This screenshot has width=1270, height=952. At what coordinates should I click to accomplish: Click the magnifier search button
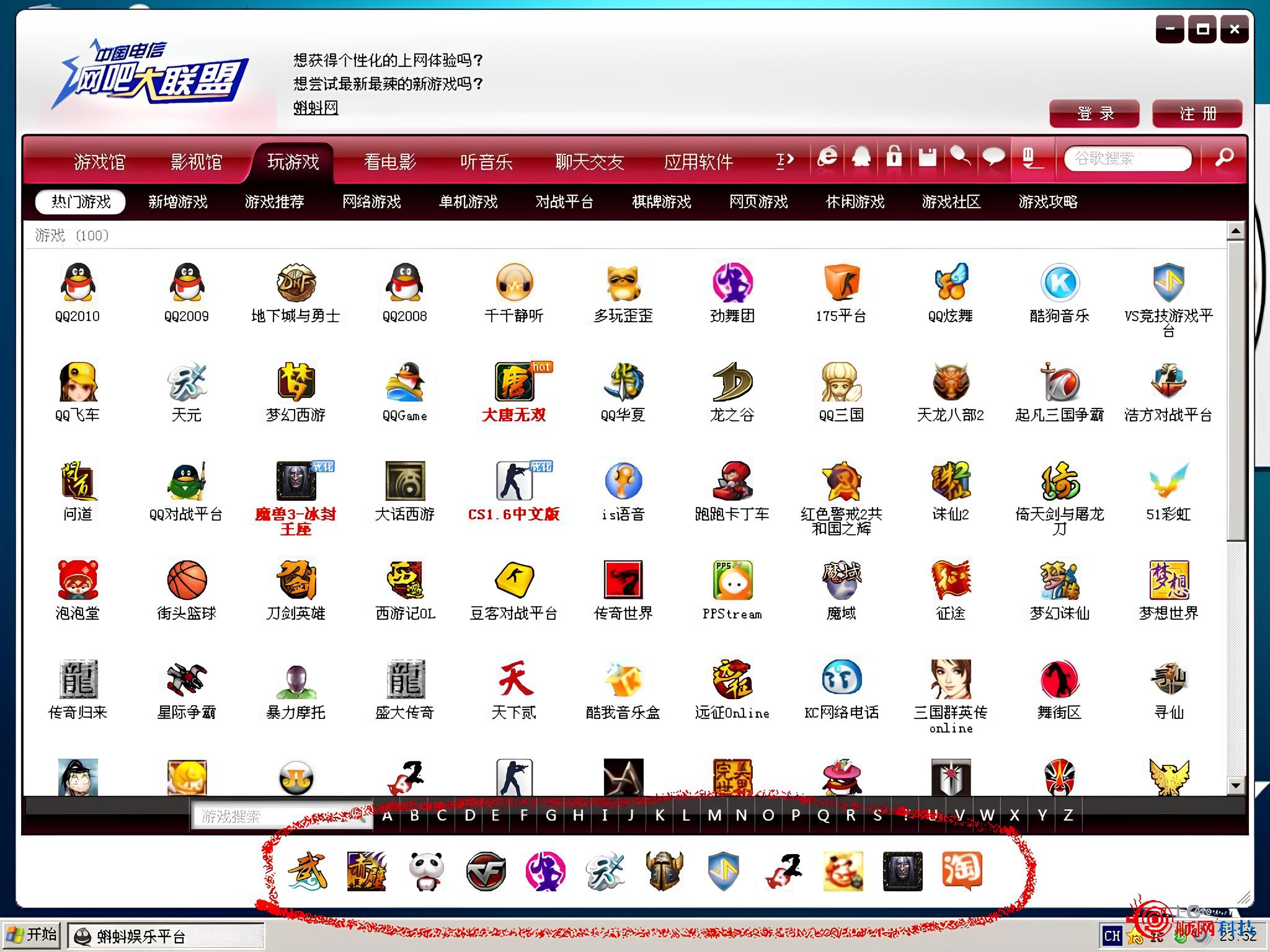tap(1224, 157)
